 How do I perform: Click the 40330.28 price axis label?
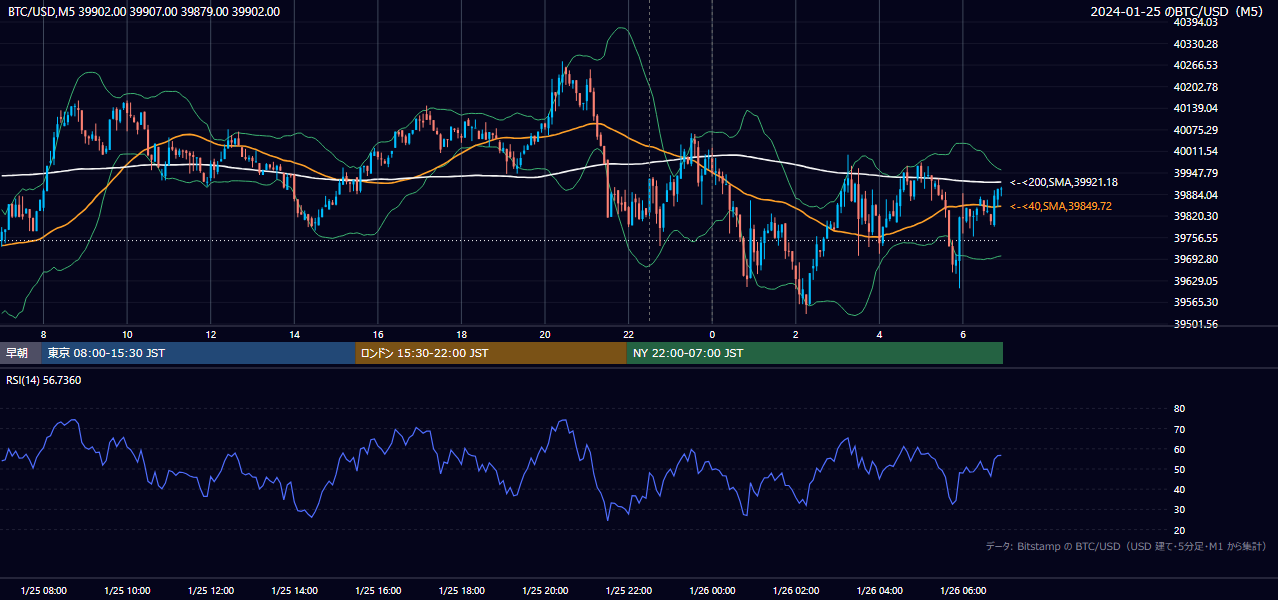[1196, 44]
